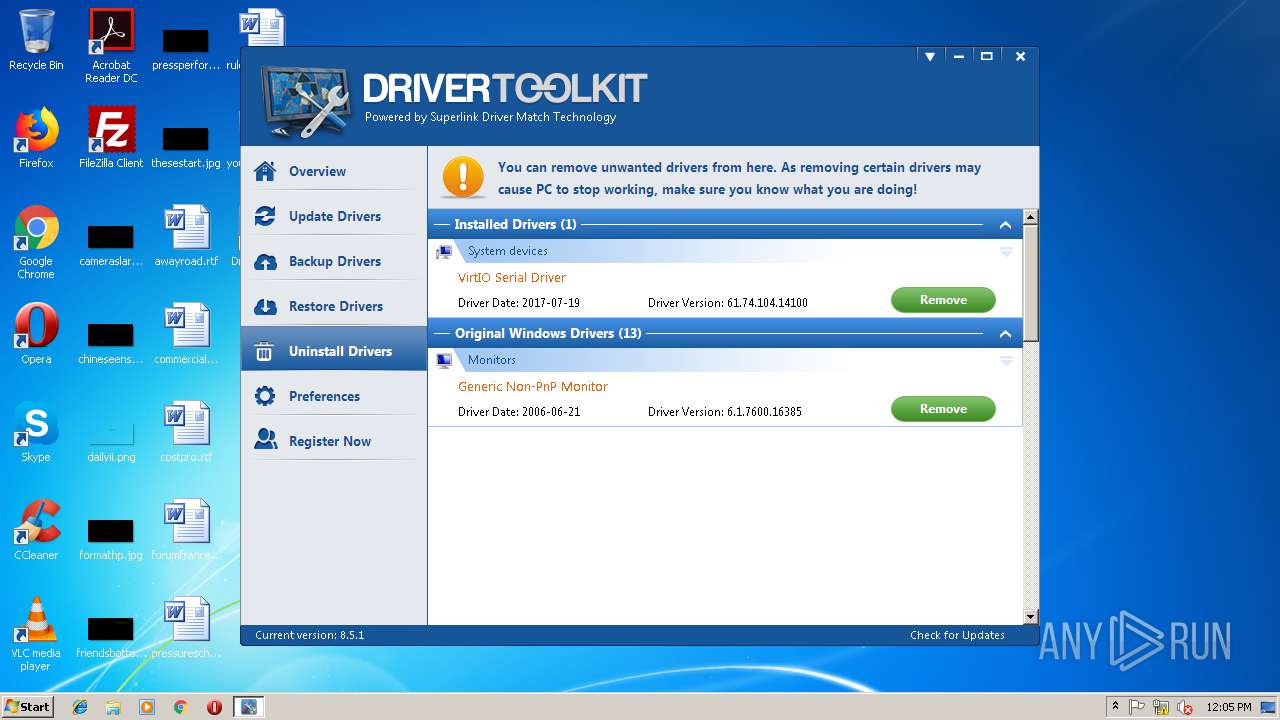Click the orange warning exclamation icon
The width and height of the screenshot is (1280, 720).
click(x=463, y=177)
